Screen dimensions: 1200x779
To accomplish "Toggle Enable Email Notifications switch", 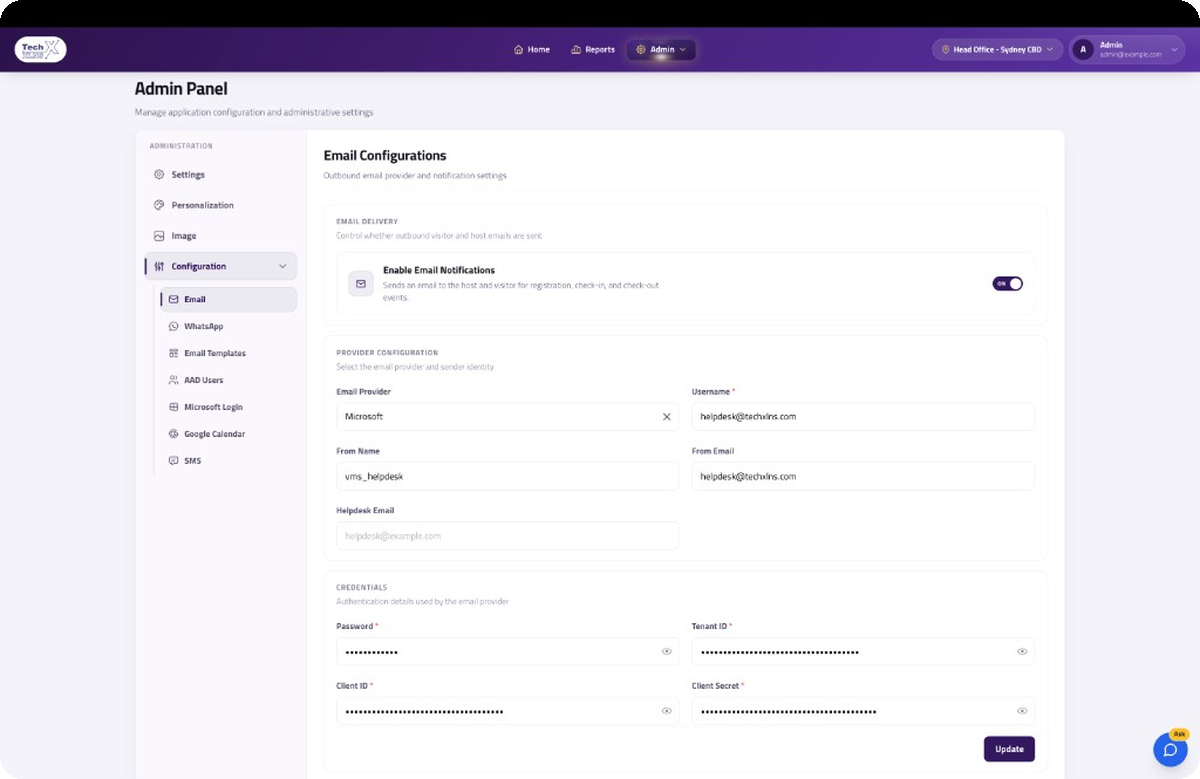I will point(1007,284).
